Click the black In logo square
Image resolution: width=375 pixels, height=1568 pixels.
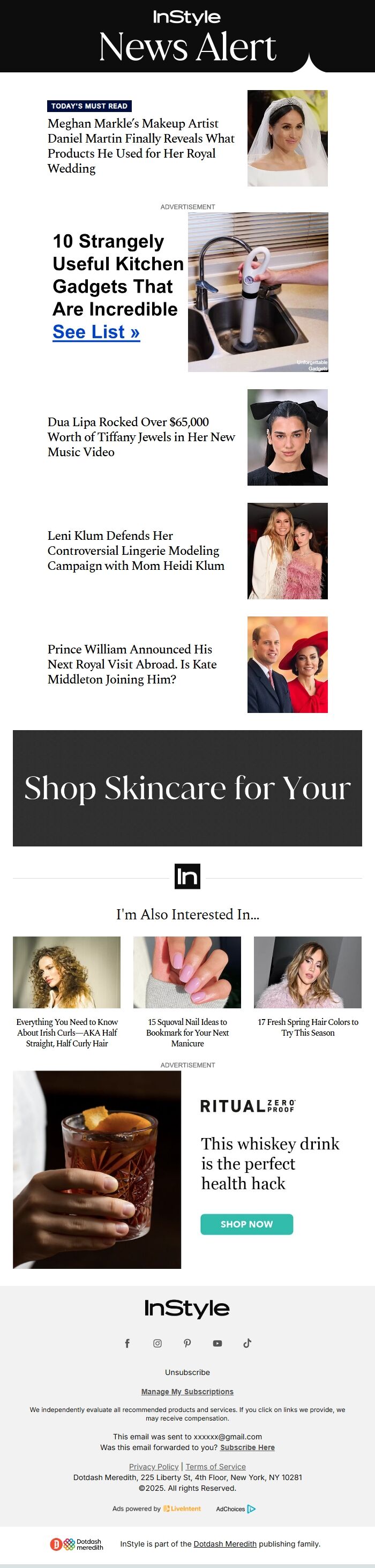[x=187, y=876]
